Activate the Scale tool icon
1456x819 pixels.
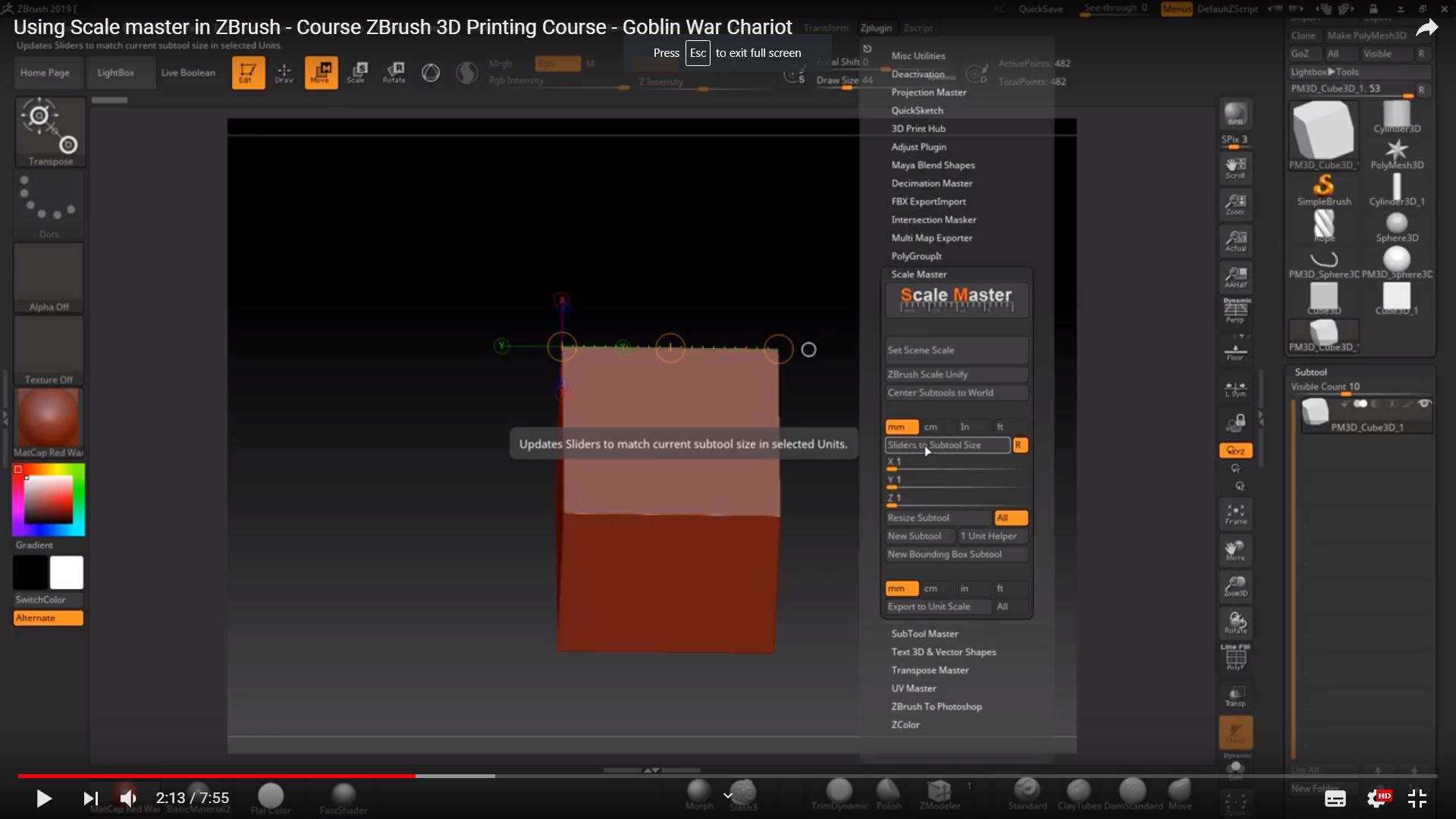pyautogui.click(x=357, y=73)
